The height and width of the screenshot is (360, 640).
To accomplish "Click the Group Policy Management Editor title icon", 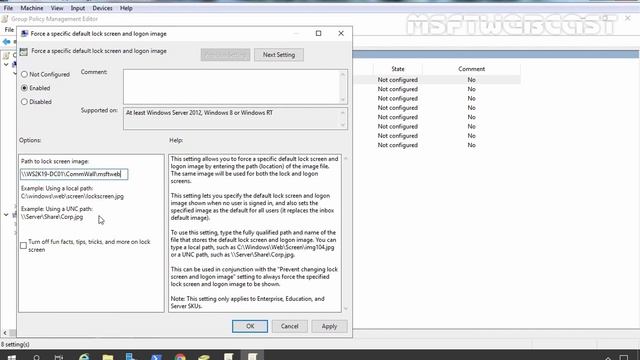I will pos(5,19).
